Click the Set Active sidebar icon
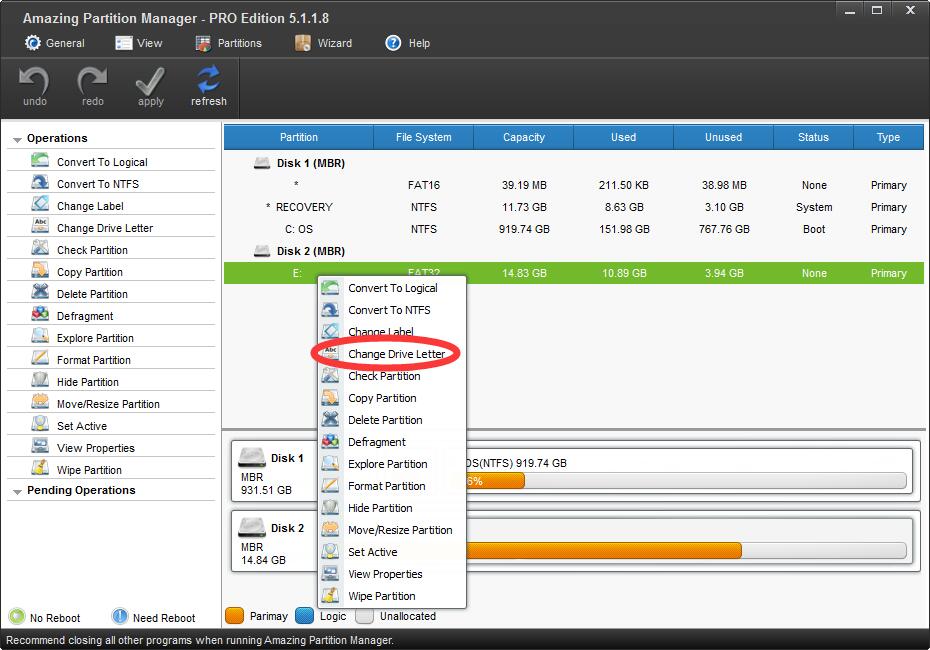This screenshot has height=650, width=930. coord(40,423)
